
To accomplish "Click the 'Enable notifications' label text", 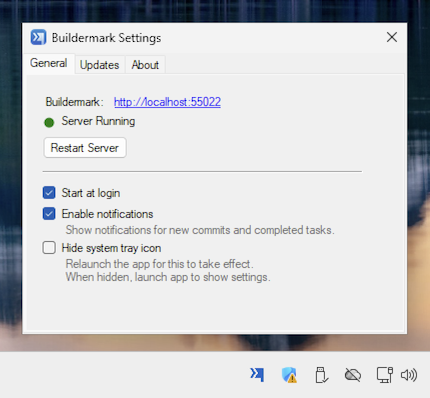I will point(107,214).
